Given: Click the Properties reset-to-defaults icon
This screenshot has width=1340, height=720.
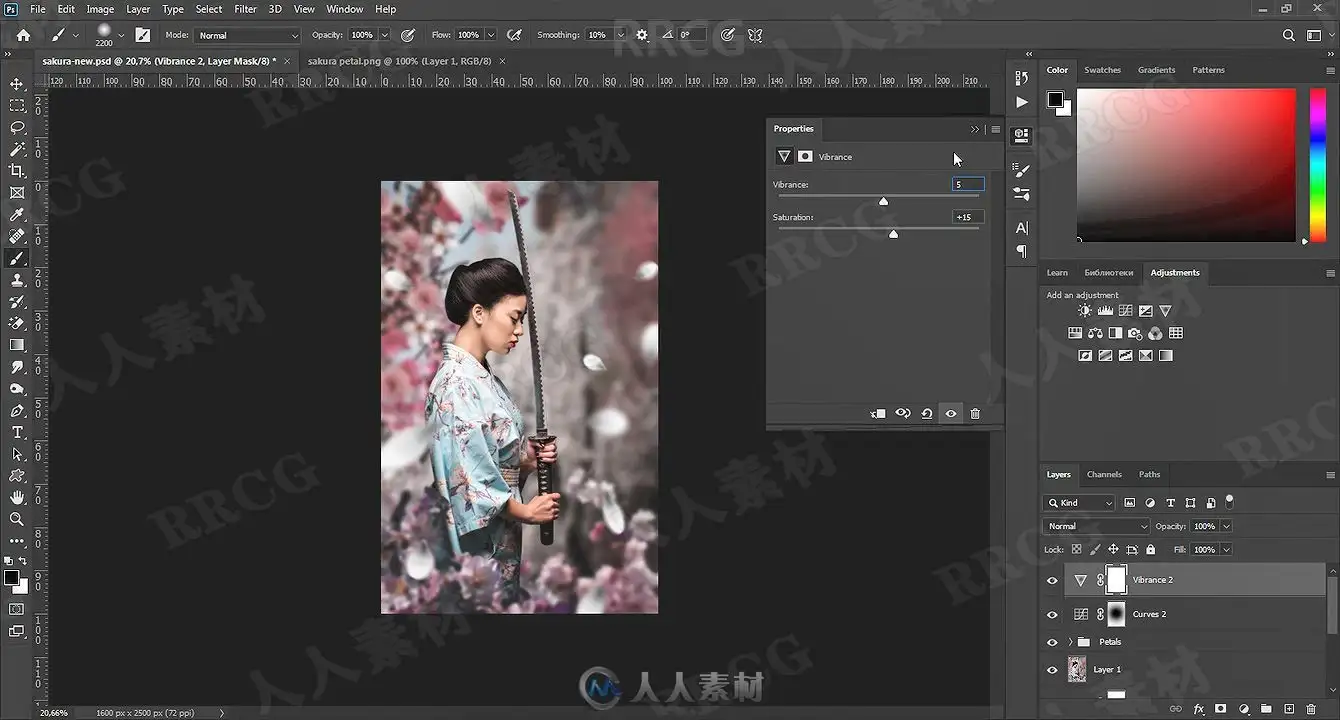Looking at the screenshot, I should 927,414.
